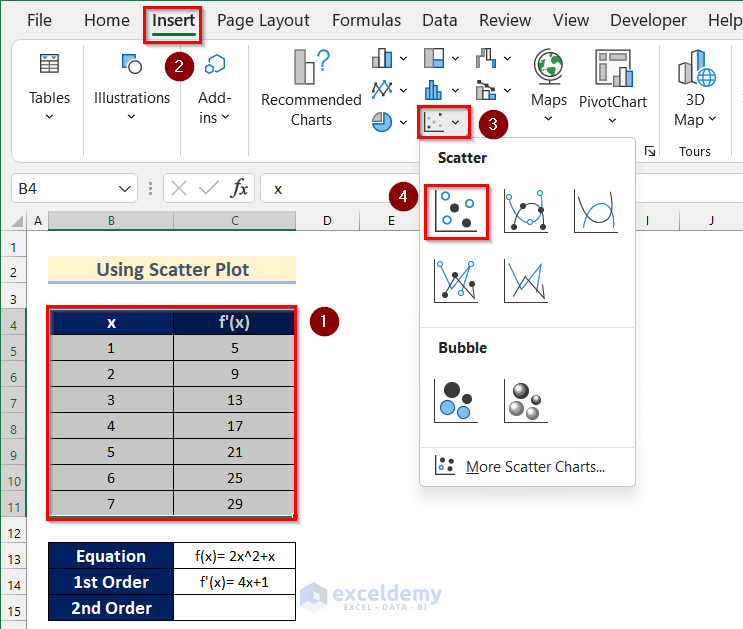Select the 2nd Order label cell
The image size is (743, 629).
(111, 608)
